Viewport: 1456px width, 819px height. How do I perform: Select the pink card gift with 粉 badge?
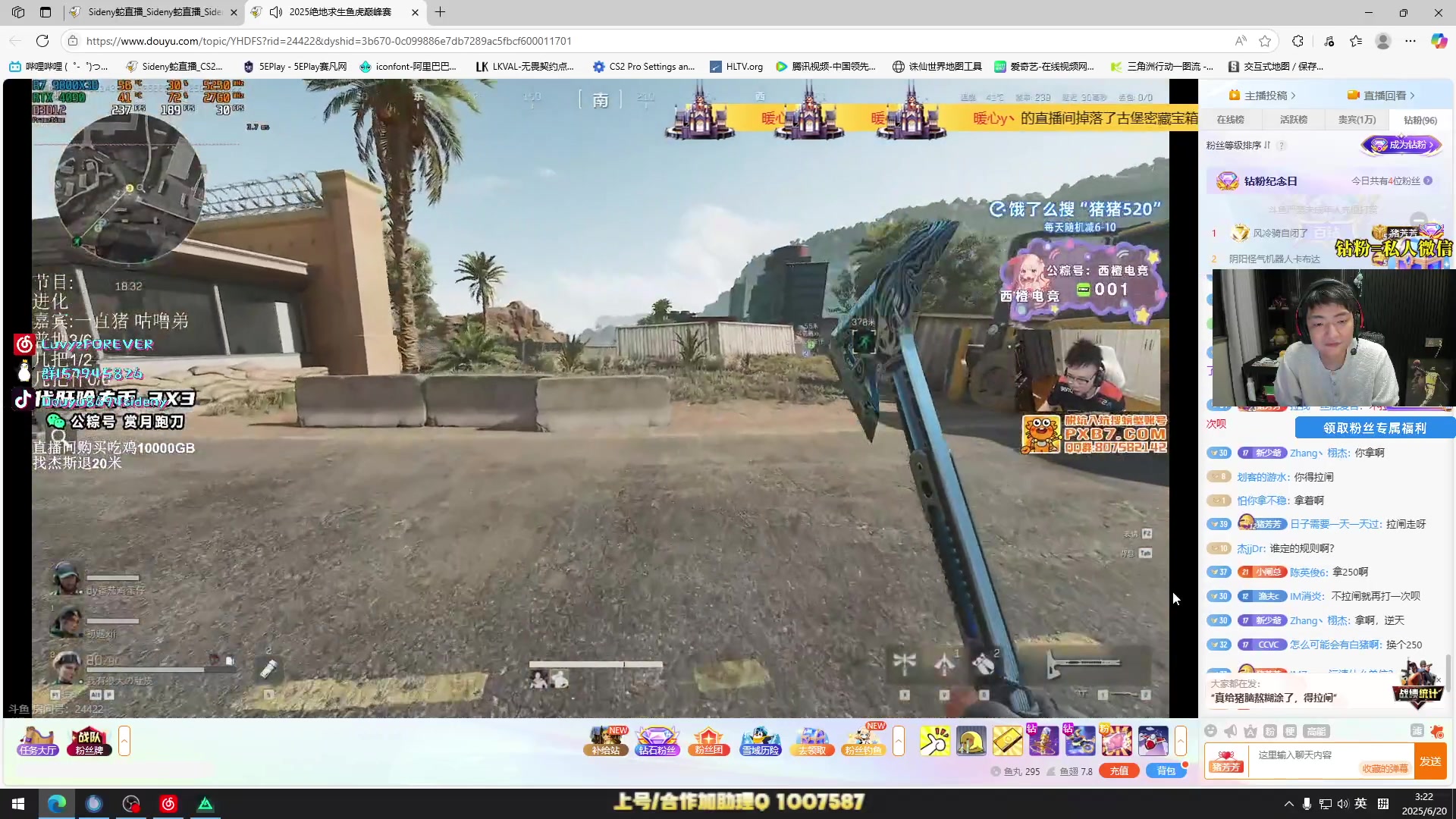[x=1116, y=741]
